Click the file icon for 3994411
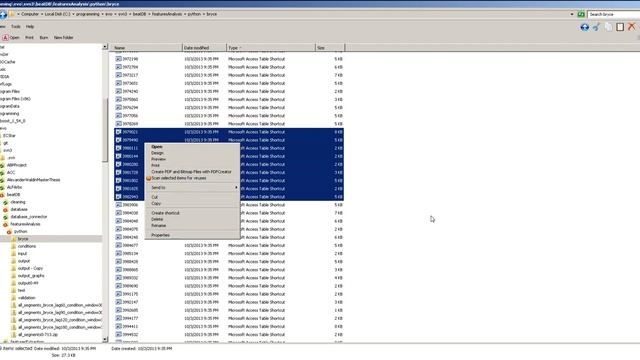This screenshot has height=360, width=640. [x=118, y=327]
